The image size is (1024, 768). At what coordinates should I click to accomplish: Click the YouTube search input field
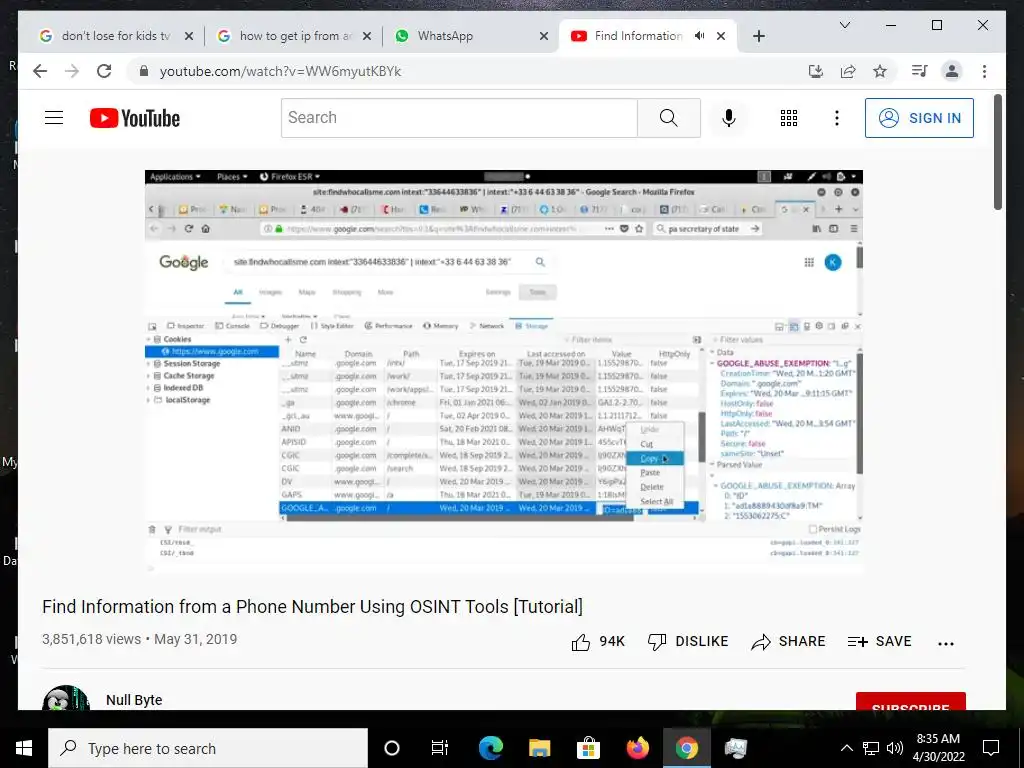tap(459, 118)
